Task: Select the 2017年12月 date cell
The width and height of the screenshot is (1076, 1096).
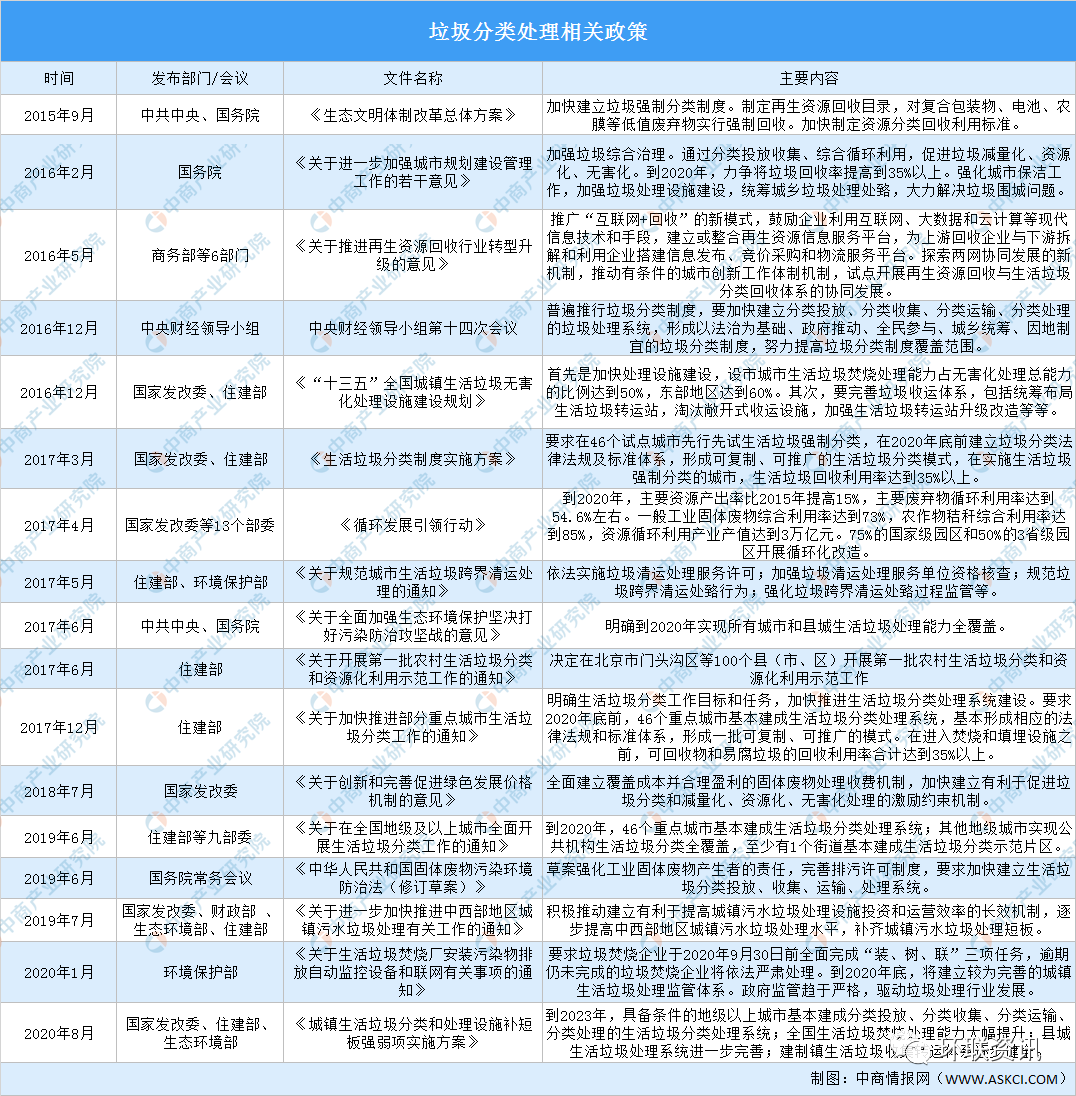Action: [58, 727]
